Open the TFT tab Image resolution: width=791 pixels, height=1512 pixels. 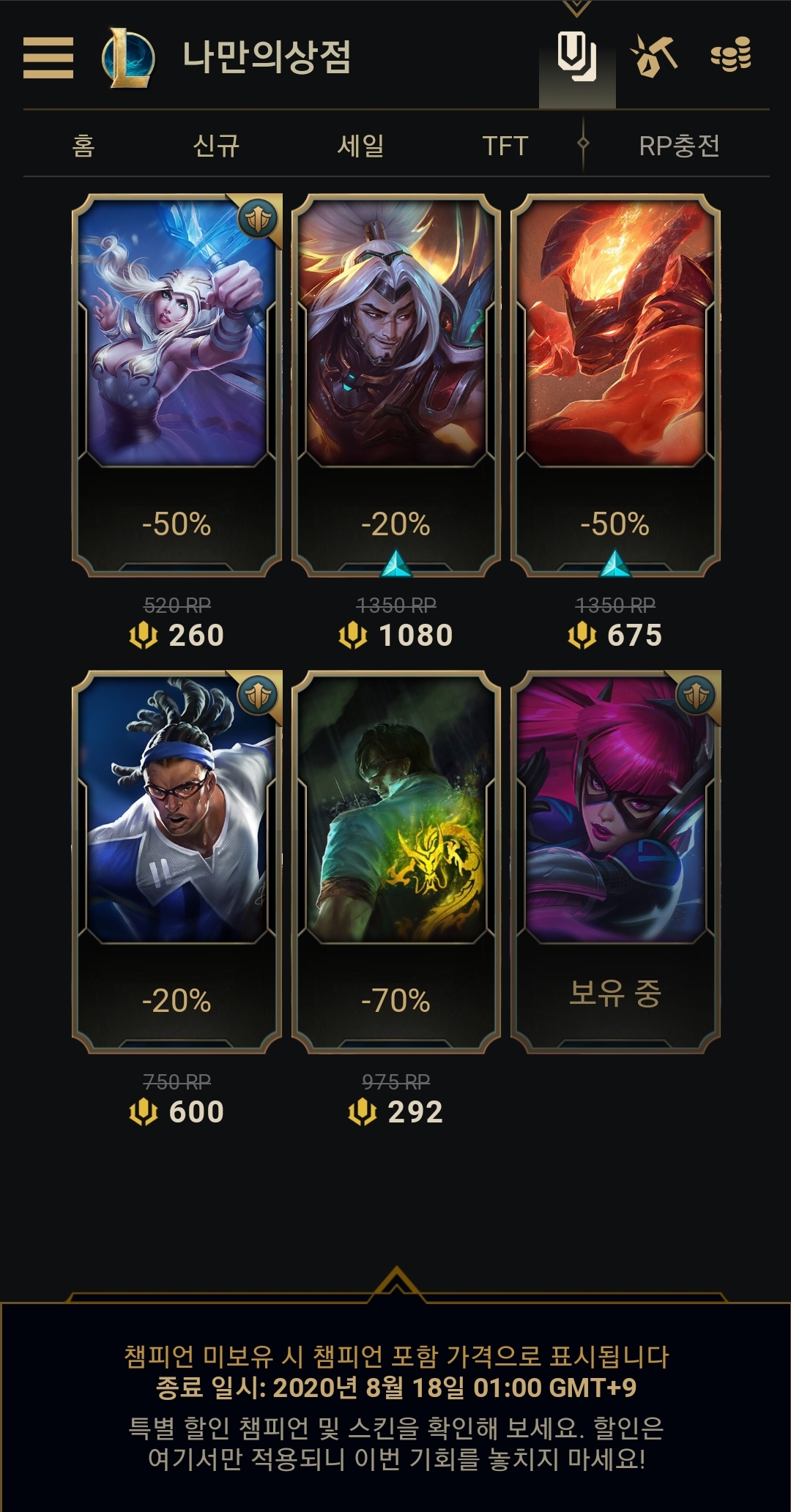point(505,146)
